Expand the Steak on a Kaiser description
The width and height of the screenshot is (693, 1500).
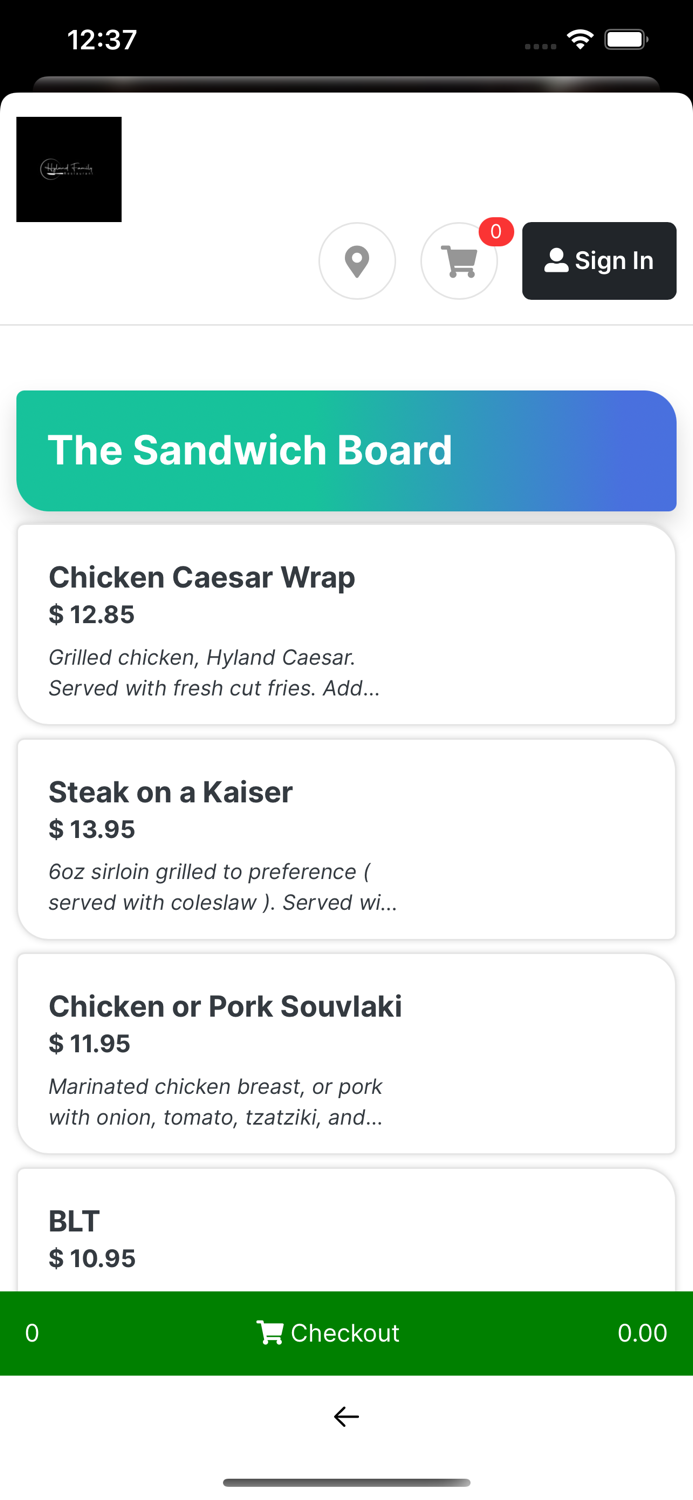[222, 887]
